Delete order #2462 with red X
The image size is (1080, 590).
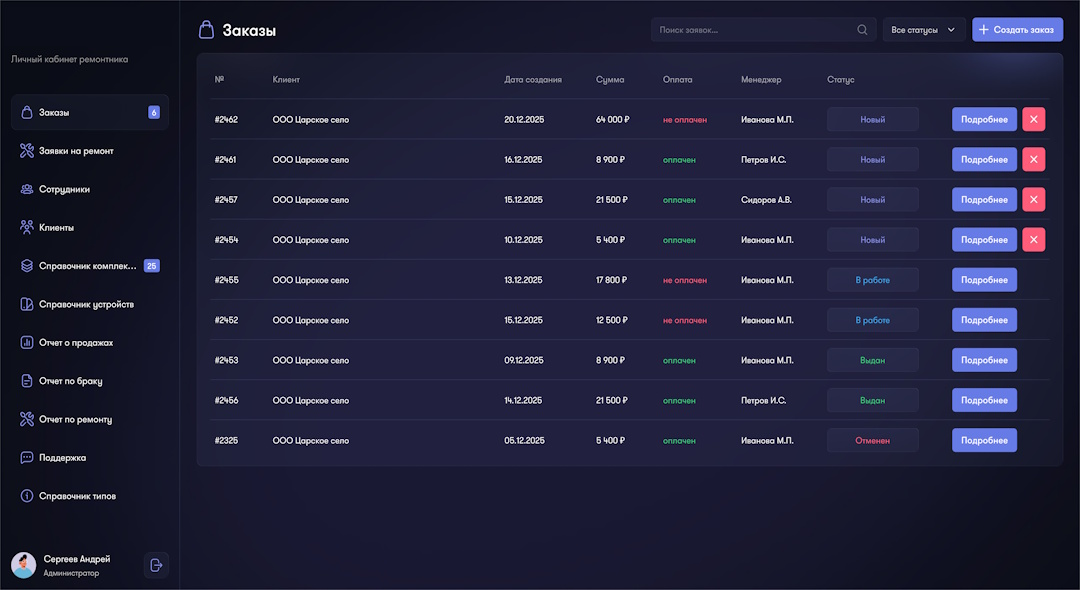coord(1033,119)
